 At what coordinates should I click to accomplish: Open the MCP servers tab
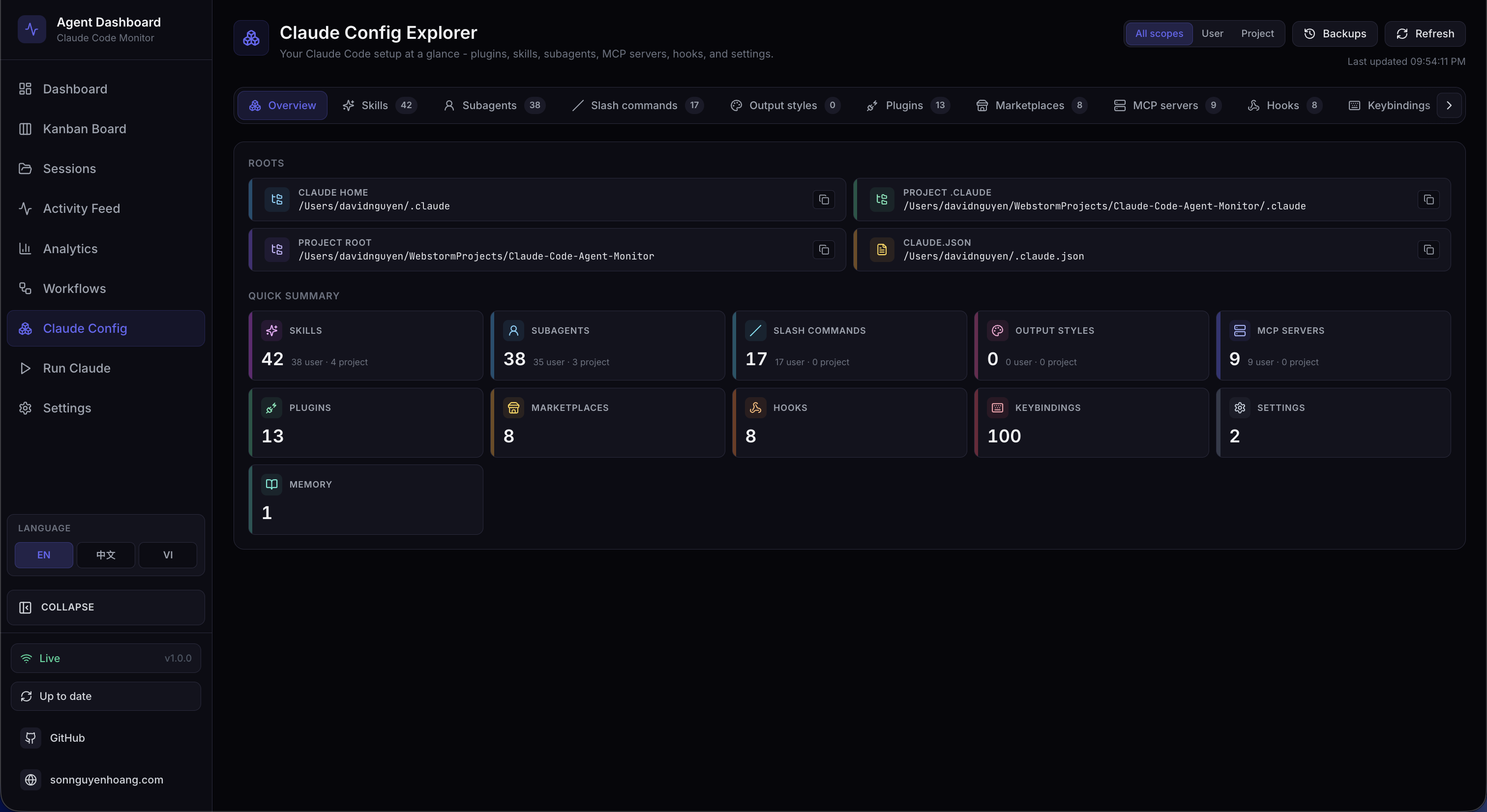pyautogui.click(x=1167, y=106)
